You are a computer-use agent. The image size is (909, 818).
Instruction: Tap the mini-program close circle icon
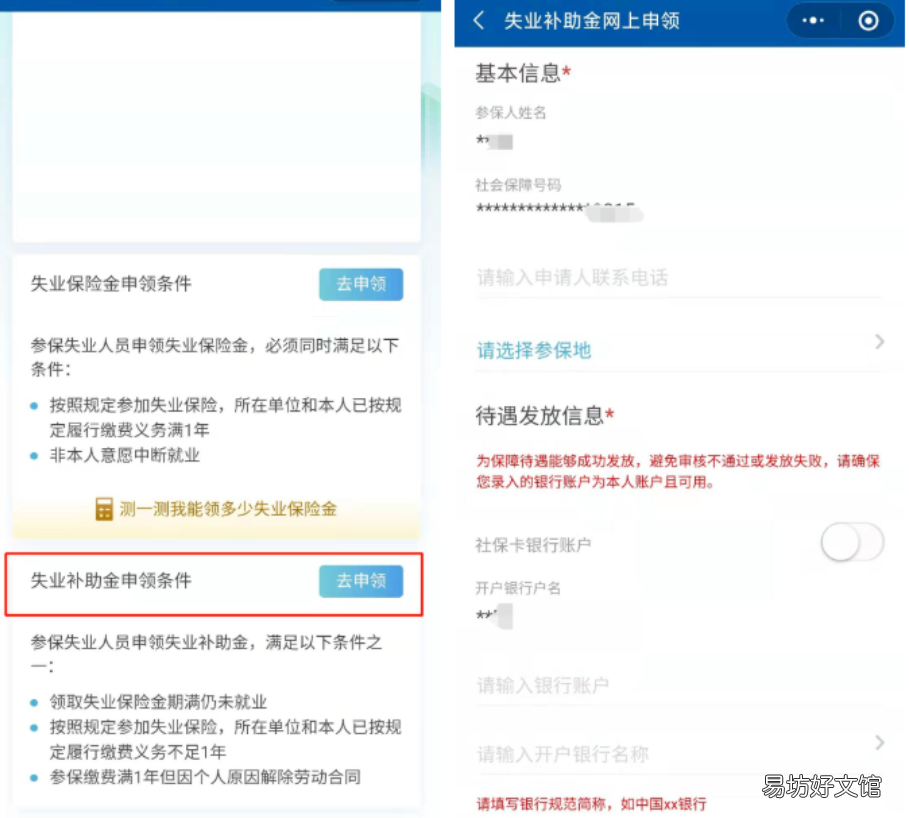[x=868, y=21]
